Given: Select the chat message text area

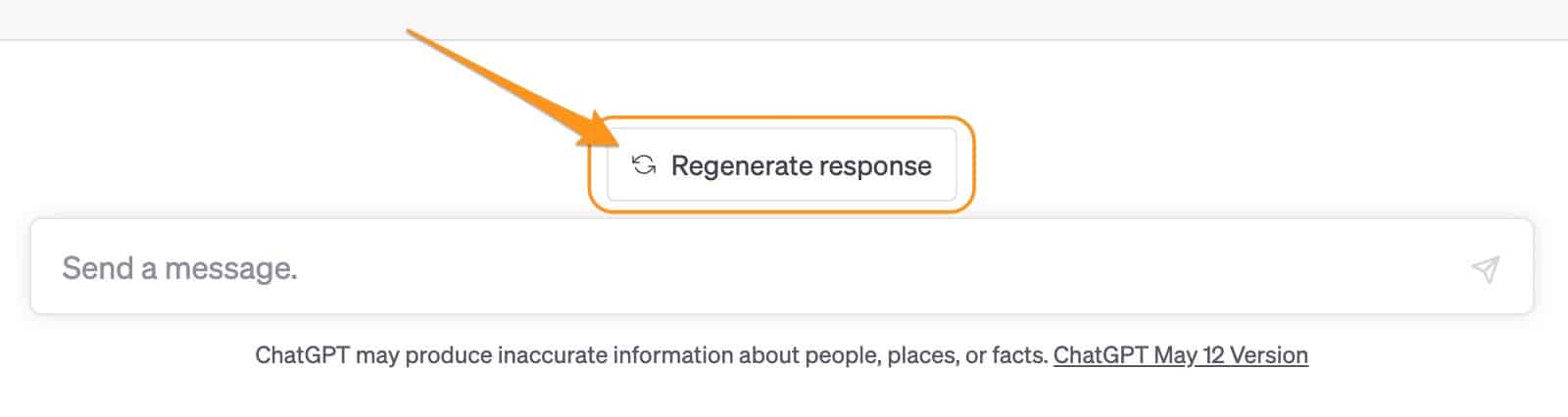Looking at the screenshot, I should click(x=745, y=268).
